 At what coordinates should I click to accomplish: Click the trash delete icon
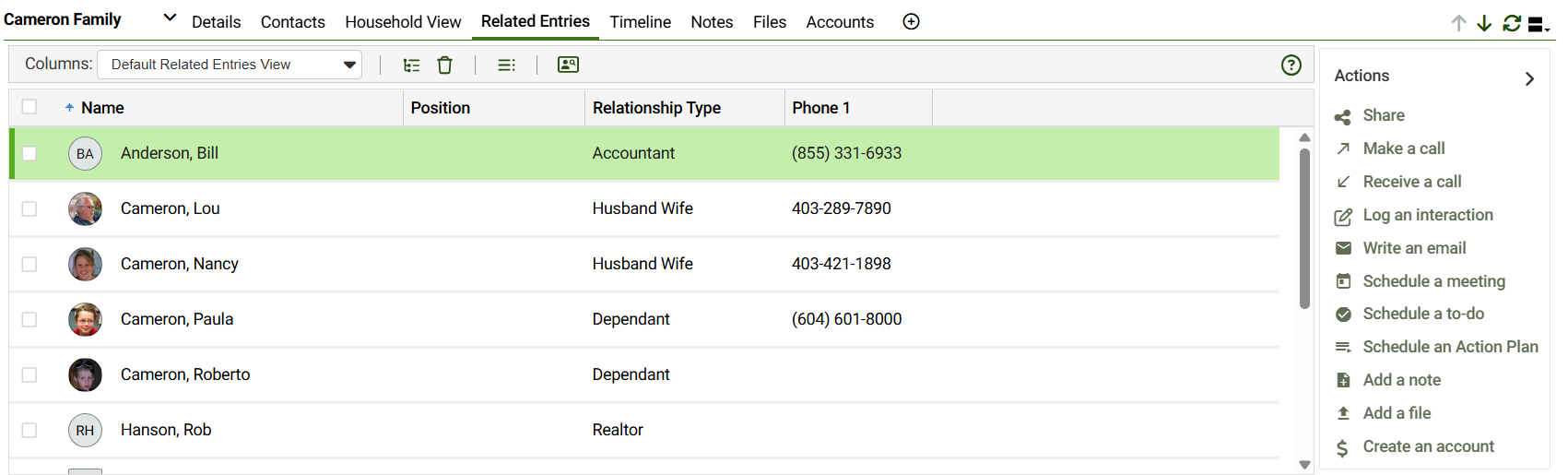444,65
